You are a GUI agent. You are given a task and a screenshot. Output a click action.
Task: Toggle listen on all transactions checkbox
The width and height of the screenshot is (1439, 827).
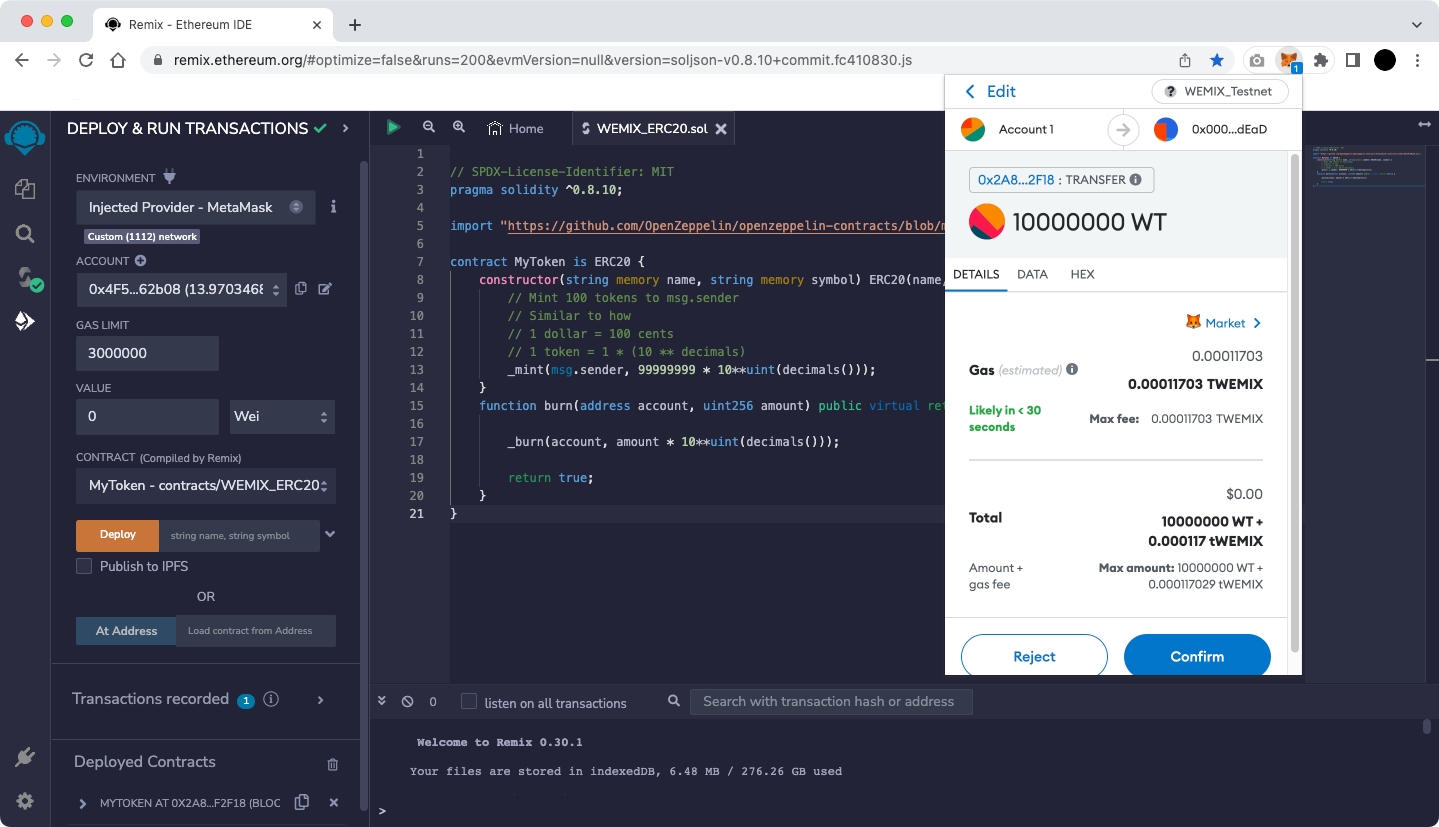pyautogui.click(x=469, y=702)
